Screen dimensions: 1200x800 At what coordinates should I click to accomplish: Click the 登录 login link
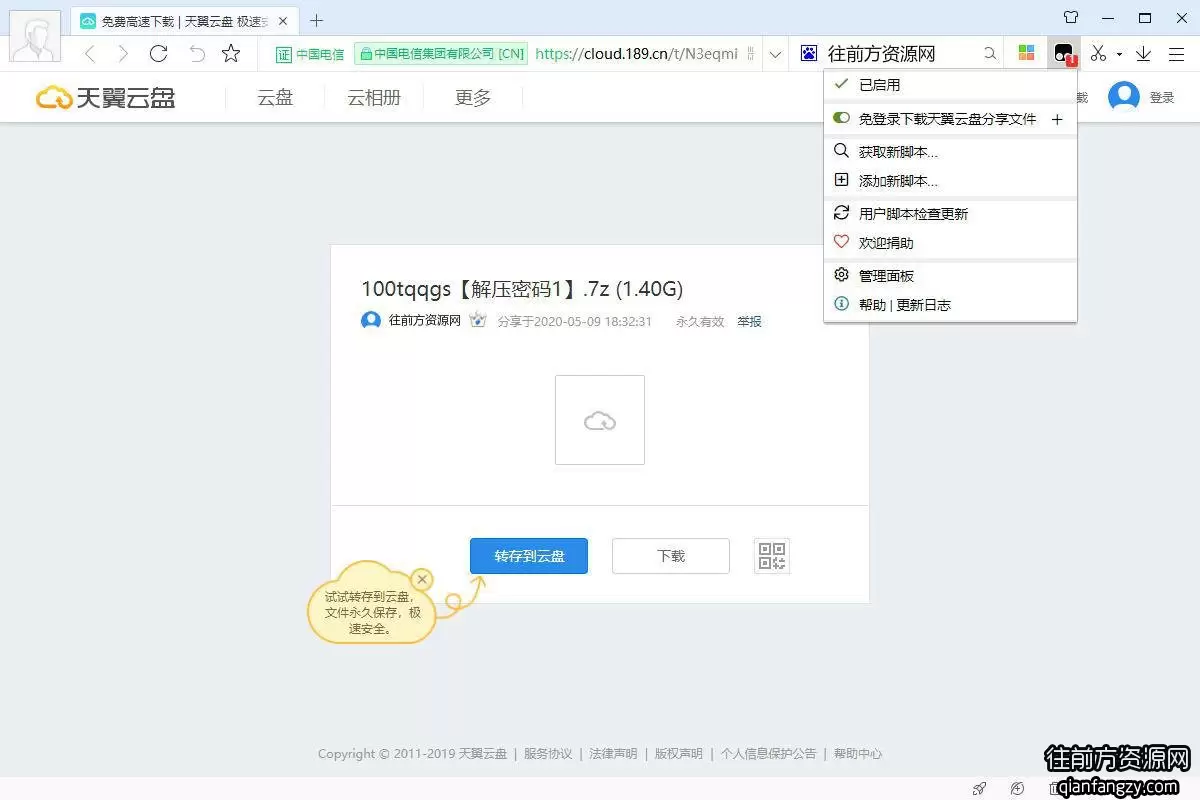1162,98
